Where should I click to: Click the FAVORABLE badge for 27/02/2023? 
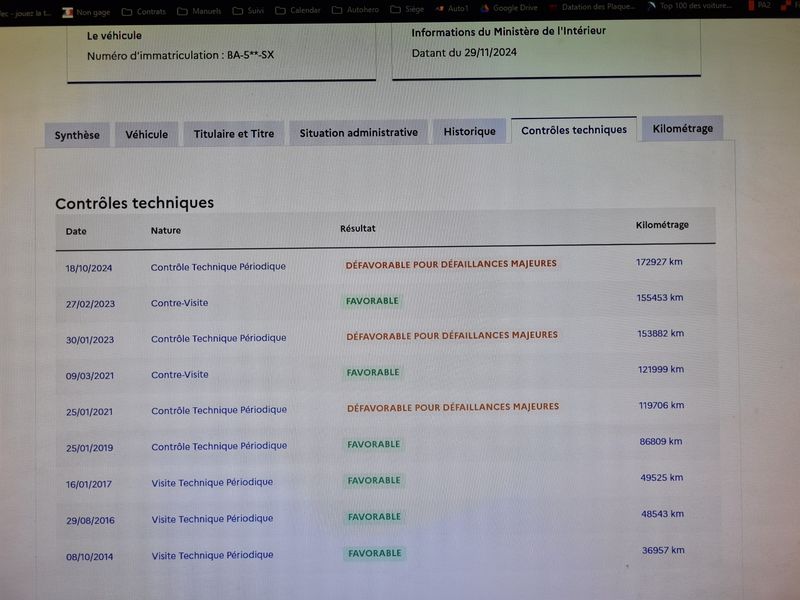[x=372, y=301]
